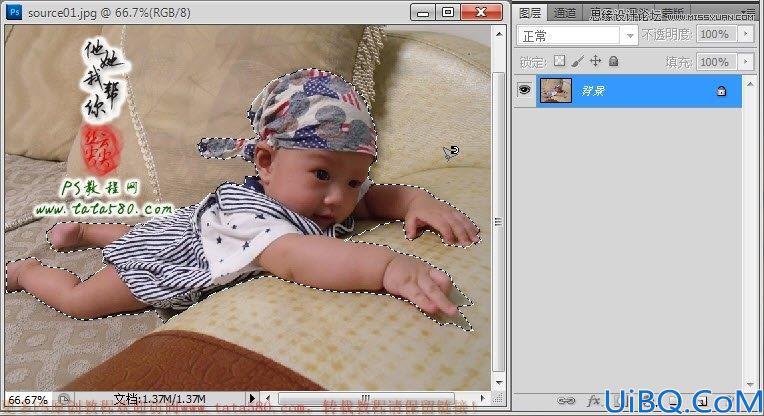Close the source01.jpg document window
The height and width of the screenshot is (416, 764).
[481, 12]
